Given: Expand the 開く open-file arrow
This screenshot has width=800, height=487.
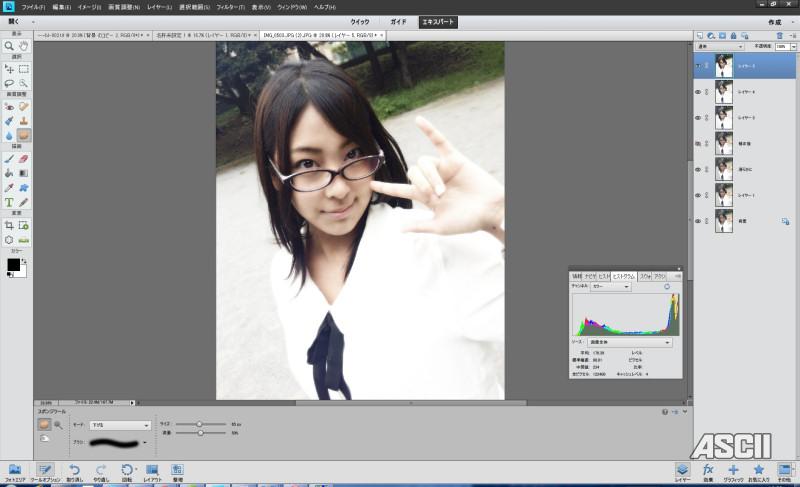Looking at the screenshot, I should (34, 22).
